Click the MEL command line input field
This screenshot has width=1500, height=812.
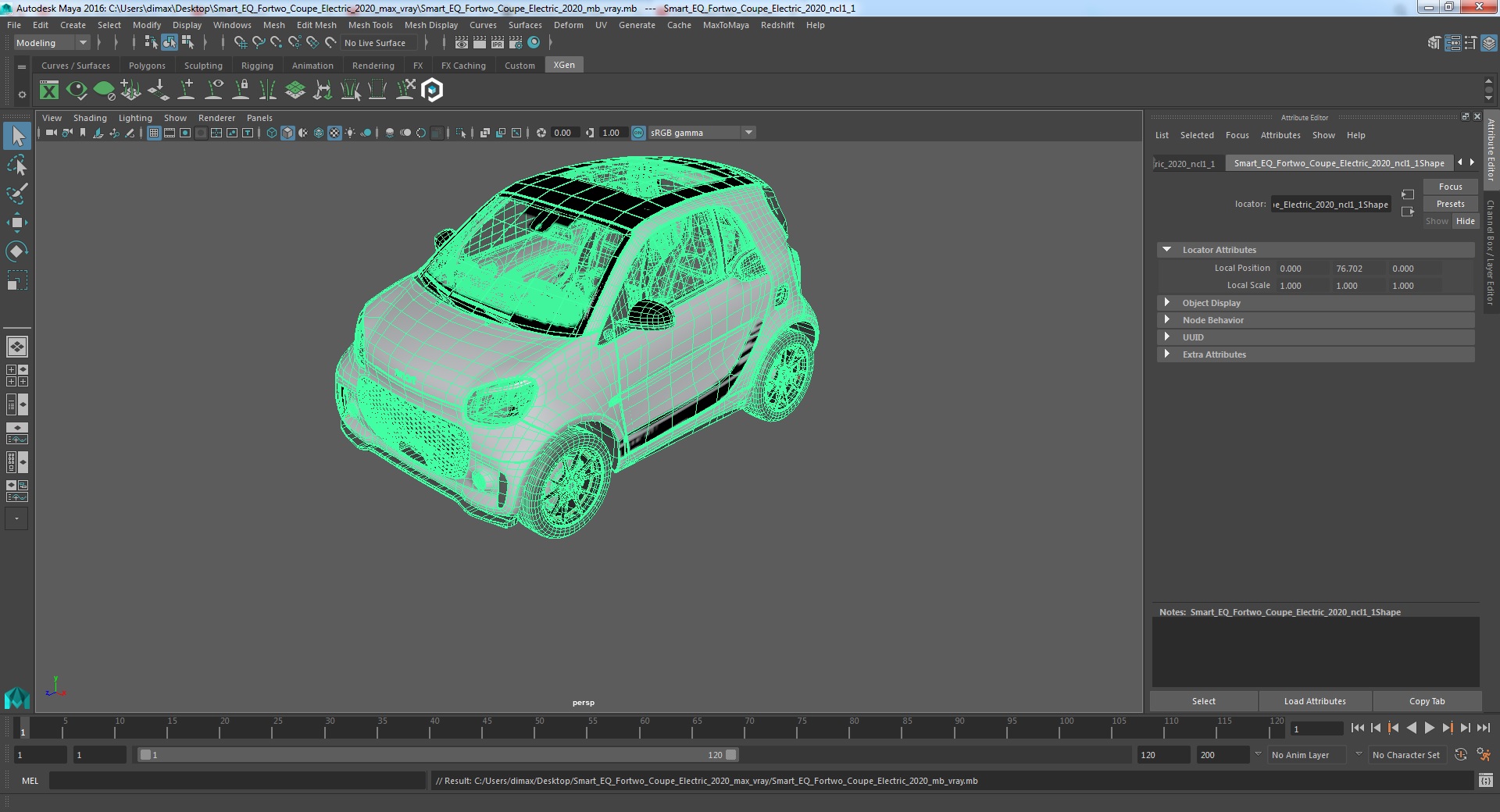(x=237, y=780)
